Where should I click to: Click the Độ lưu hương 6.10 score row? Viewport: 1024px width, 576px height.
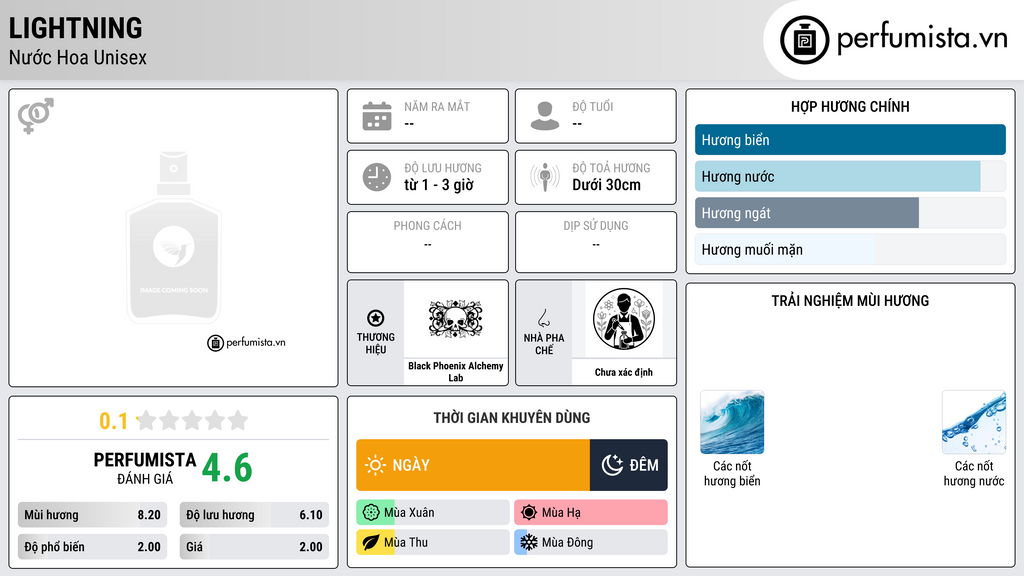(254, 515)
